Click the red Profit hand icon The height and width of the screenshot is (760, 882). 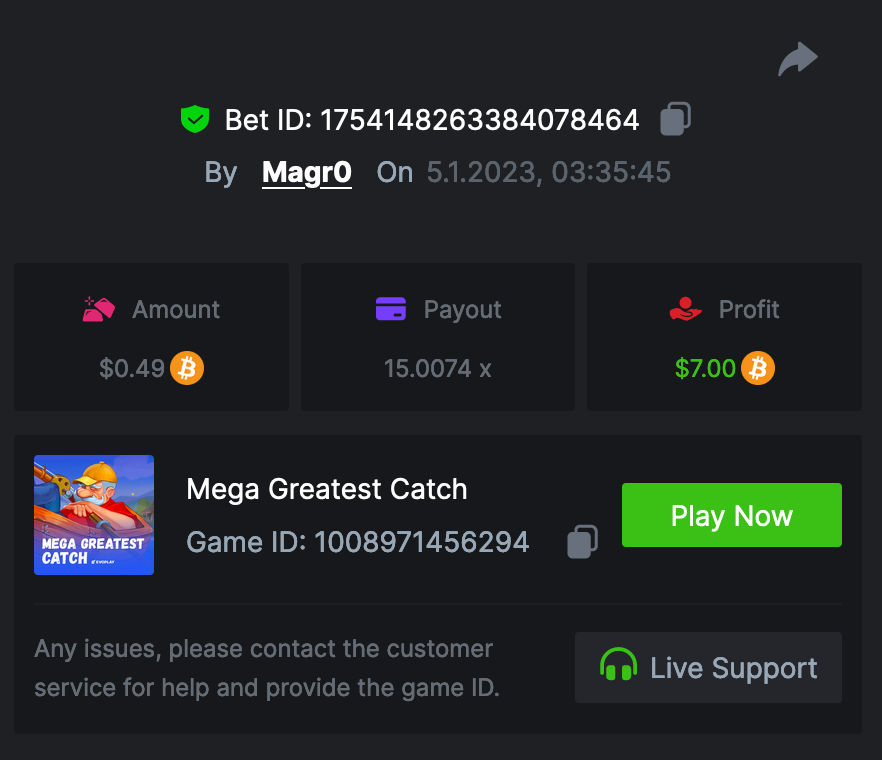coord(686,309)
